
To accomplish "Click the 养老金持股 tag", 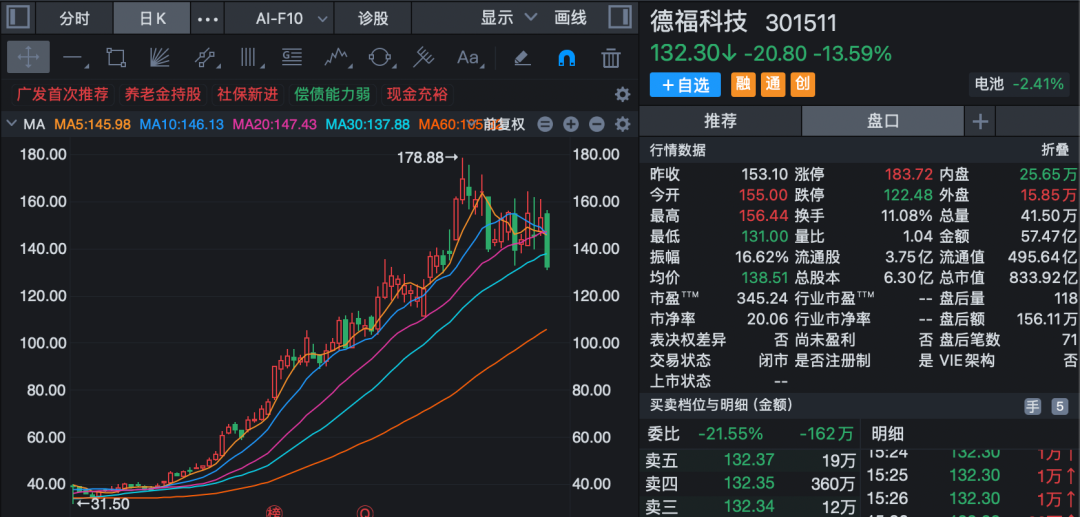I will coord(163,95).
